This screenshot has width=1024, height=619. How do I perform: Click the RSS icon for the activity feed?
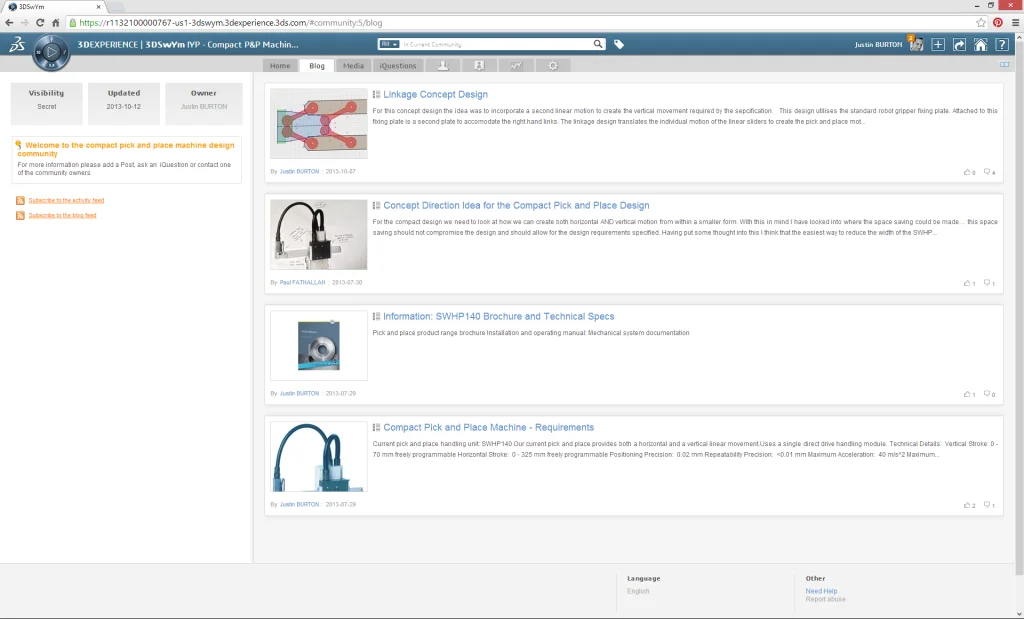click(20, 200)
